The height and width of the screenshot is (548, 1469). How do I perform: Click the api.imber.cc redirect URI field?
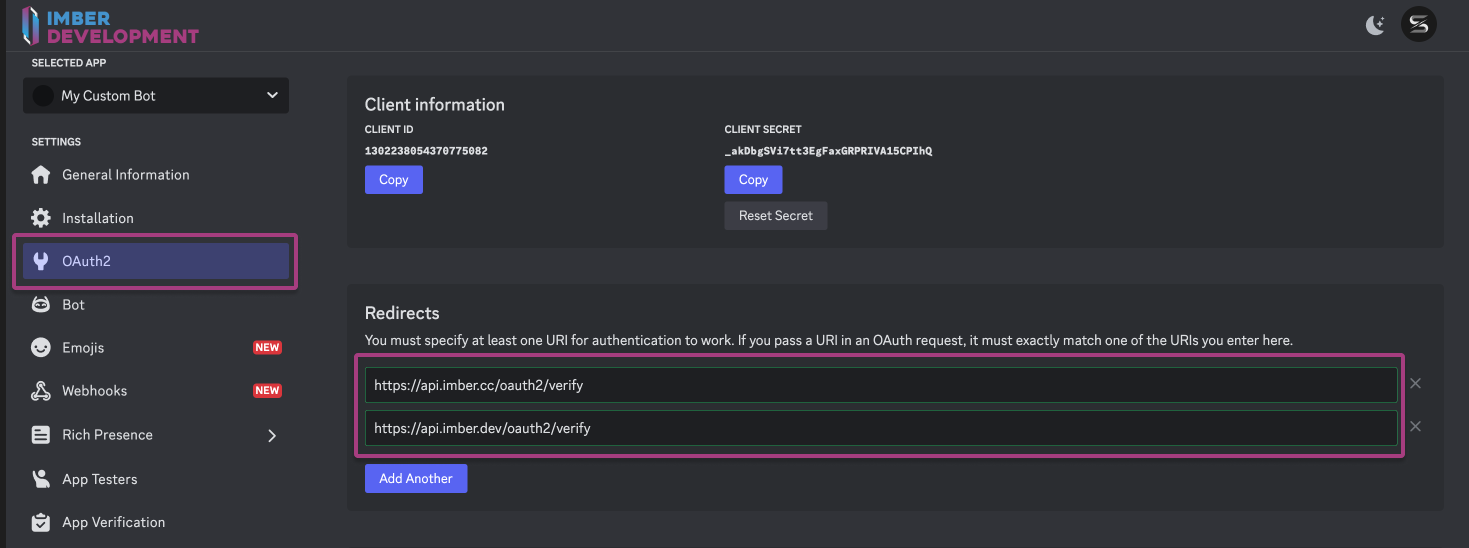(880, 385)
